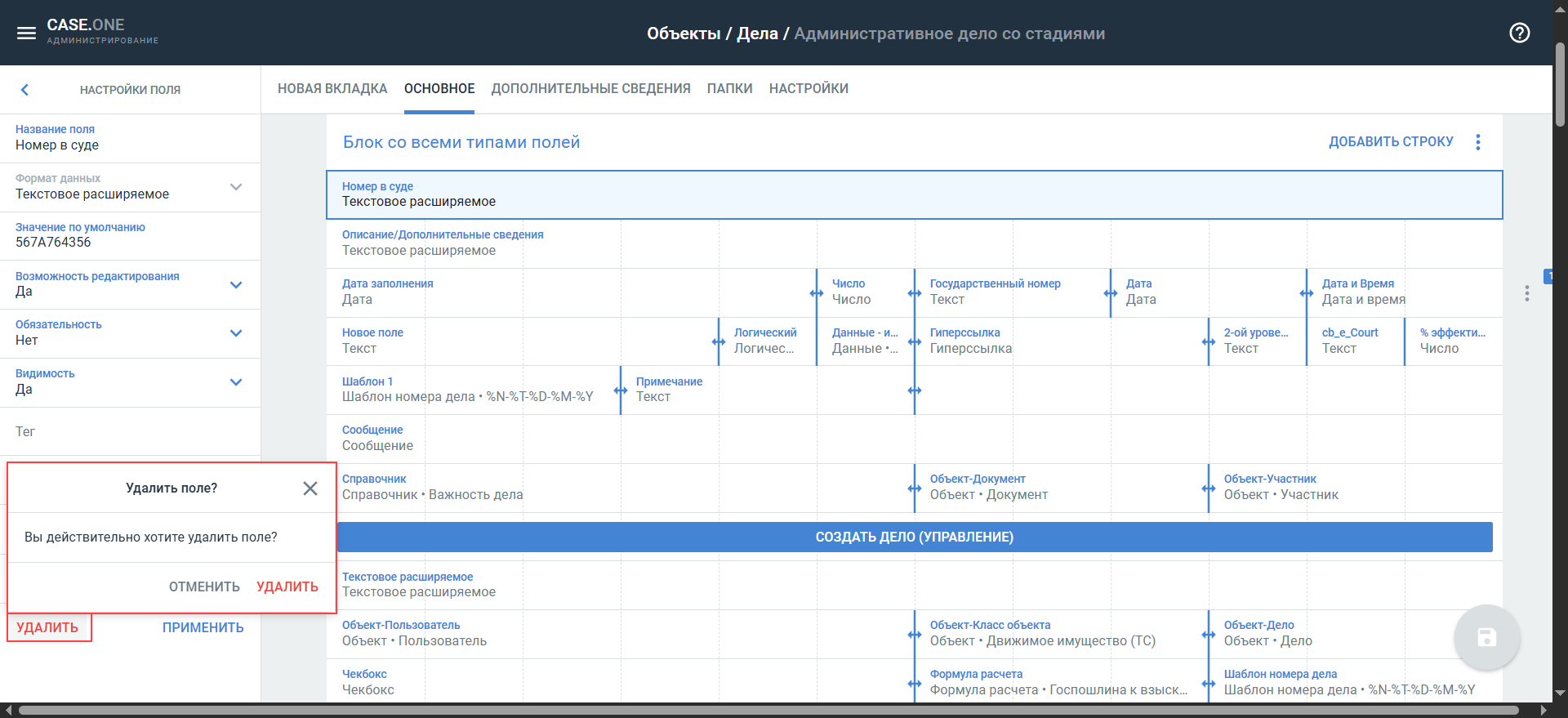
Task: Click the help question mark icon
Action: click(x=1519, y=33)
